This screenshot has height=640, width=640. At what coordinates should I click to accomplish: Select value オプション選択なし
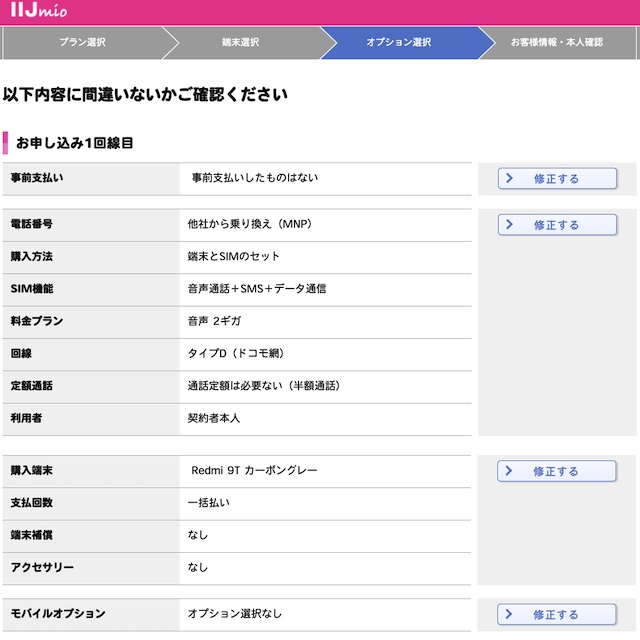click(235, 613)
